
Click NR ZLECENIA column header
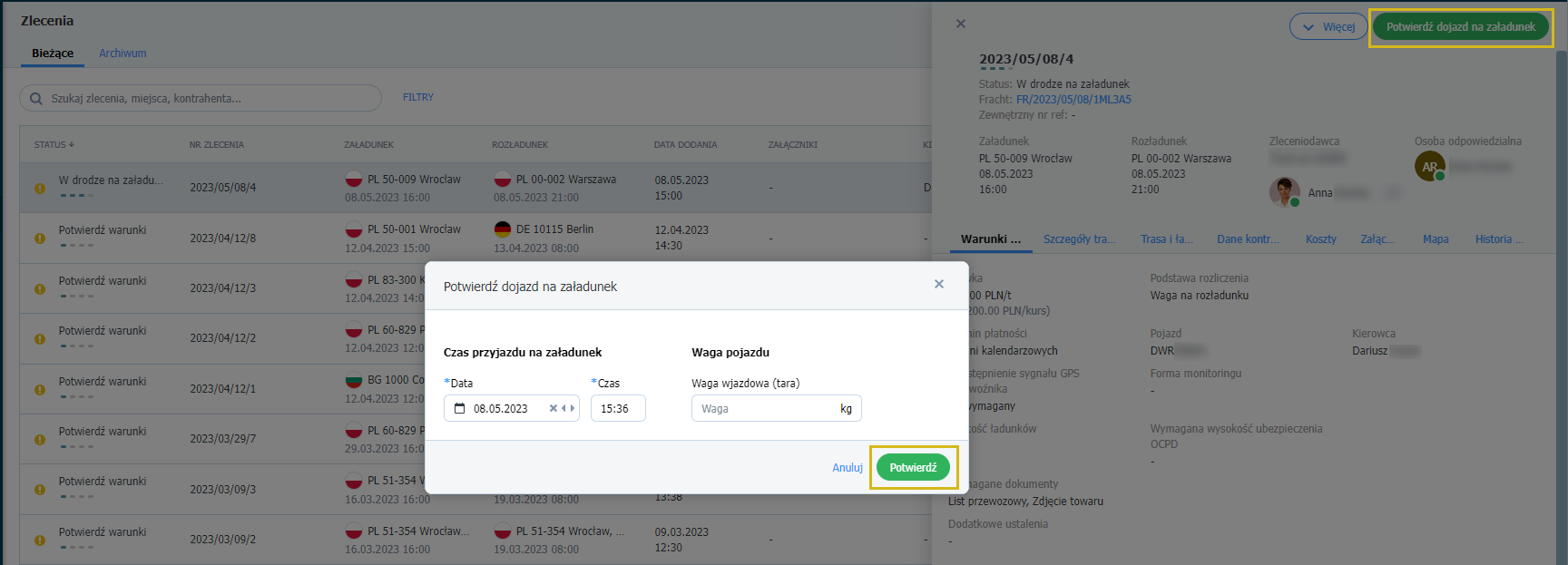216,144
